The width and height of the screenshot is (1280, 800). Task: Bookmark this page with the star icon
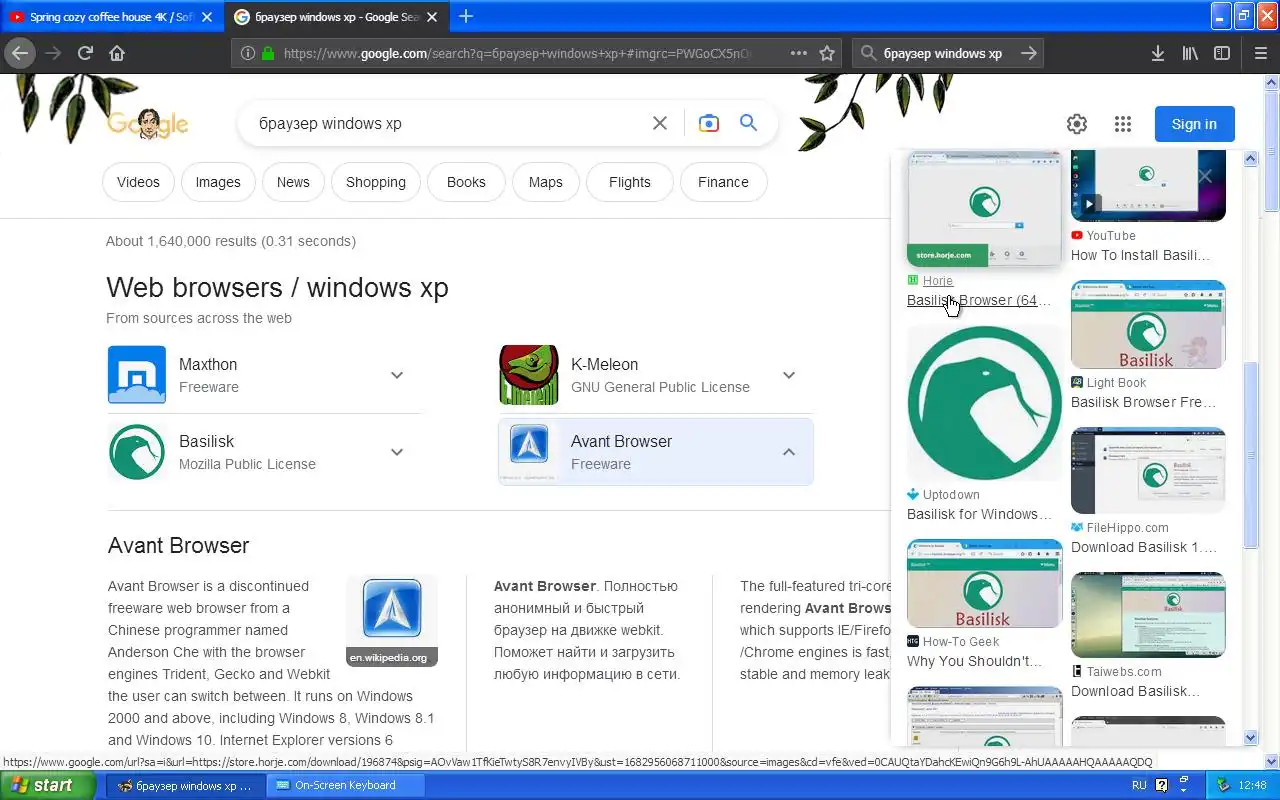pos(827,54)
